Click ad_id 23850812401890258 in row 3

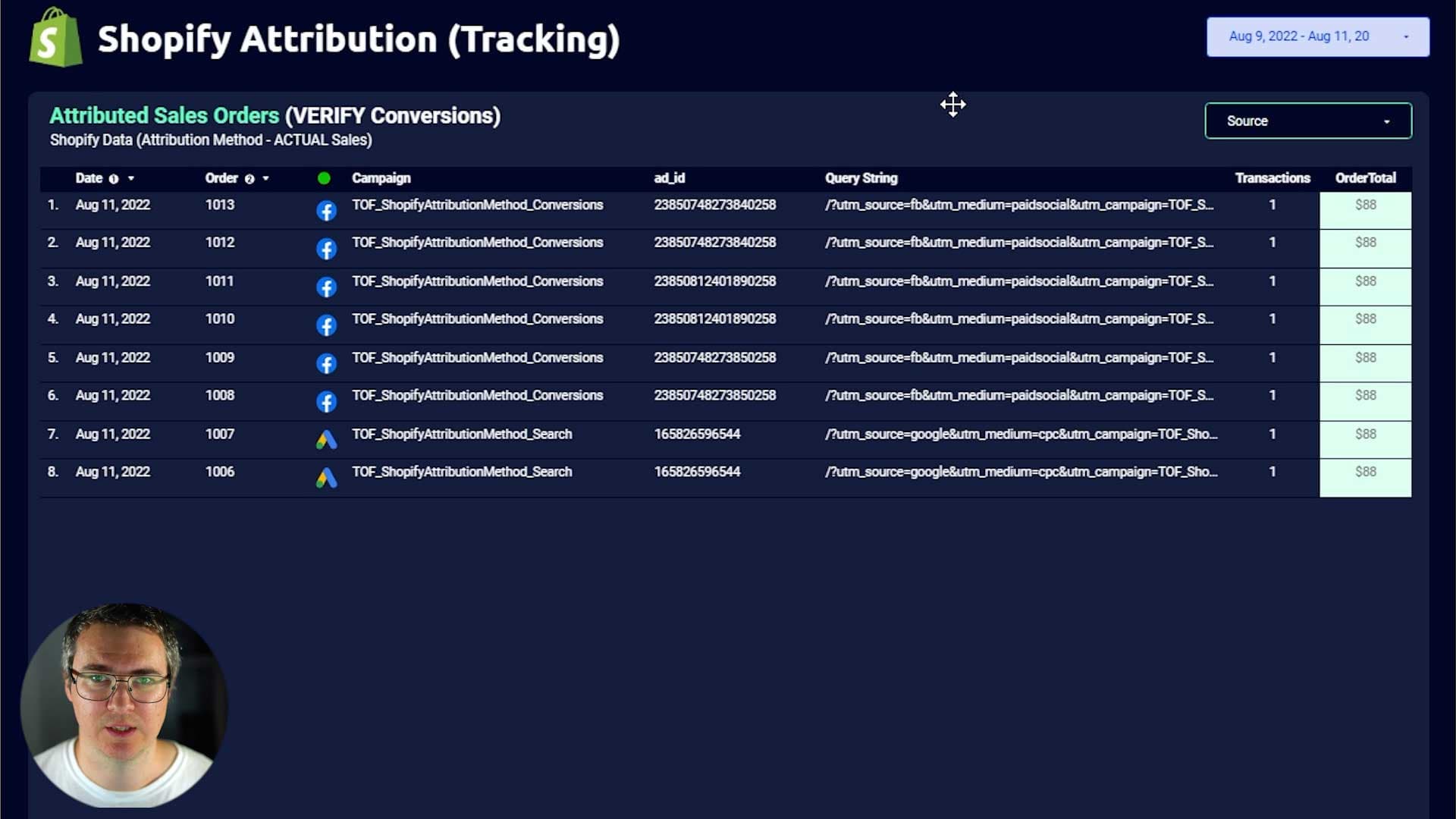point(715,281)
